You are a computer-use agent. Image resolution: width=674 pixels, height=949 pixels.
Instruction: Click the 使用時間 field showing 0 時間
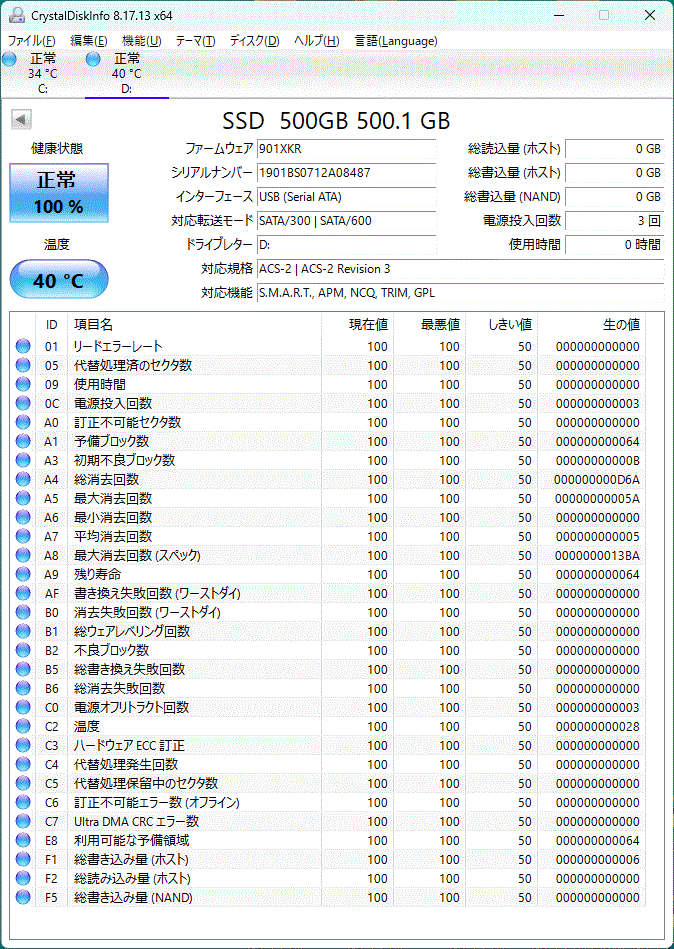614,245
